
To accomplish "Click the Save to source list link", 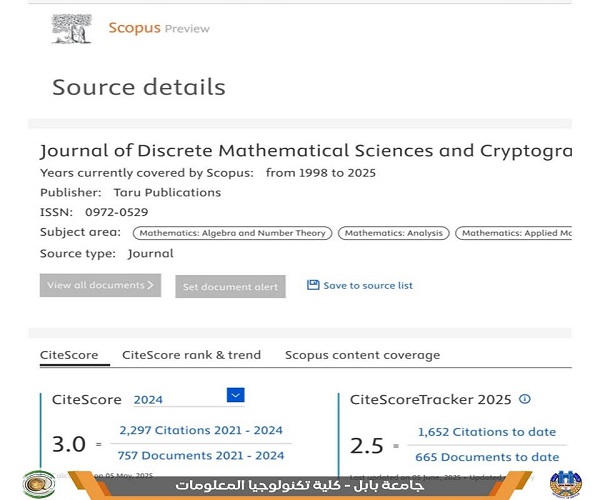I will point(368,285).
